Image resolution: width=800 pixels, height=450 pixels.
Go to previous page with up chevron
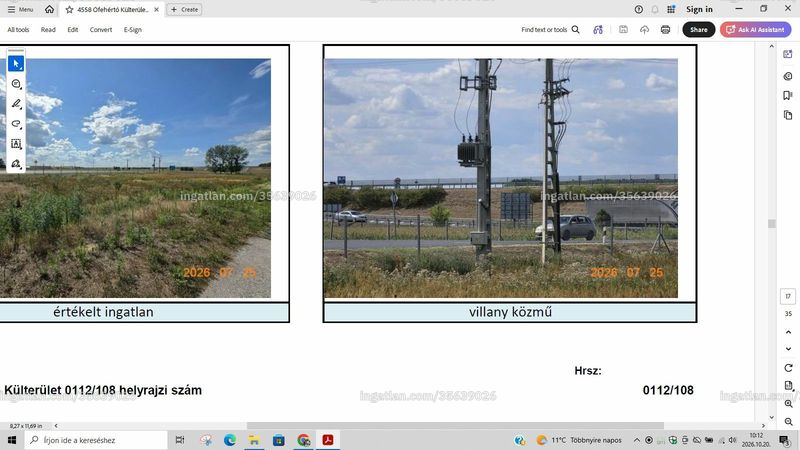[x=788, y=332]
